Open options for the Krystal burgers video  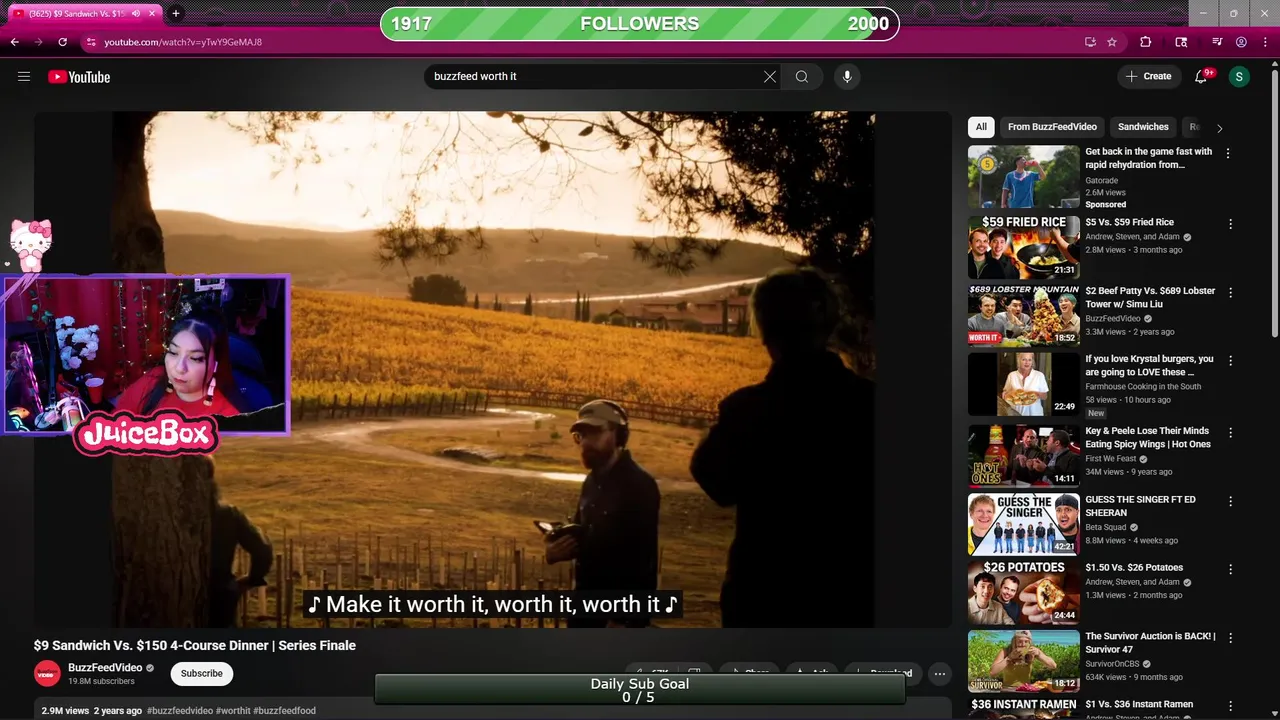(x=1230, y=360)
